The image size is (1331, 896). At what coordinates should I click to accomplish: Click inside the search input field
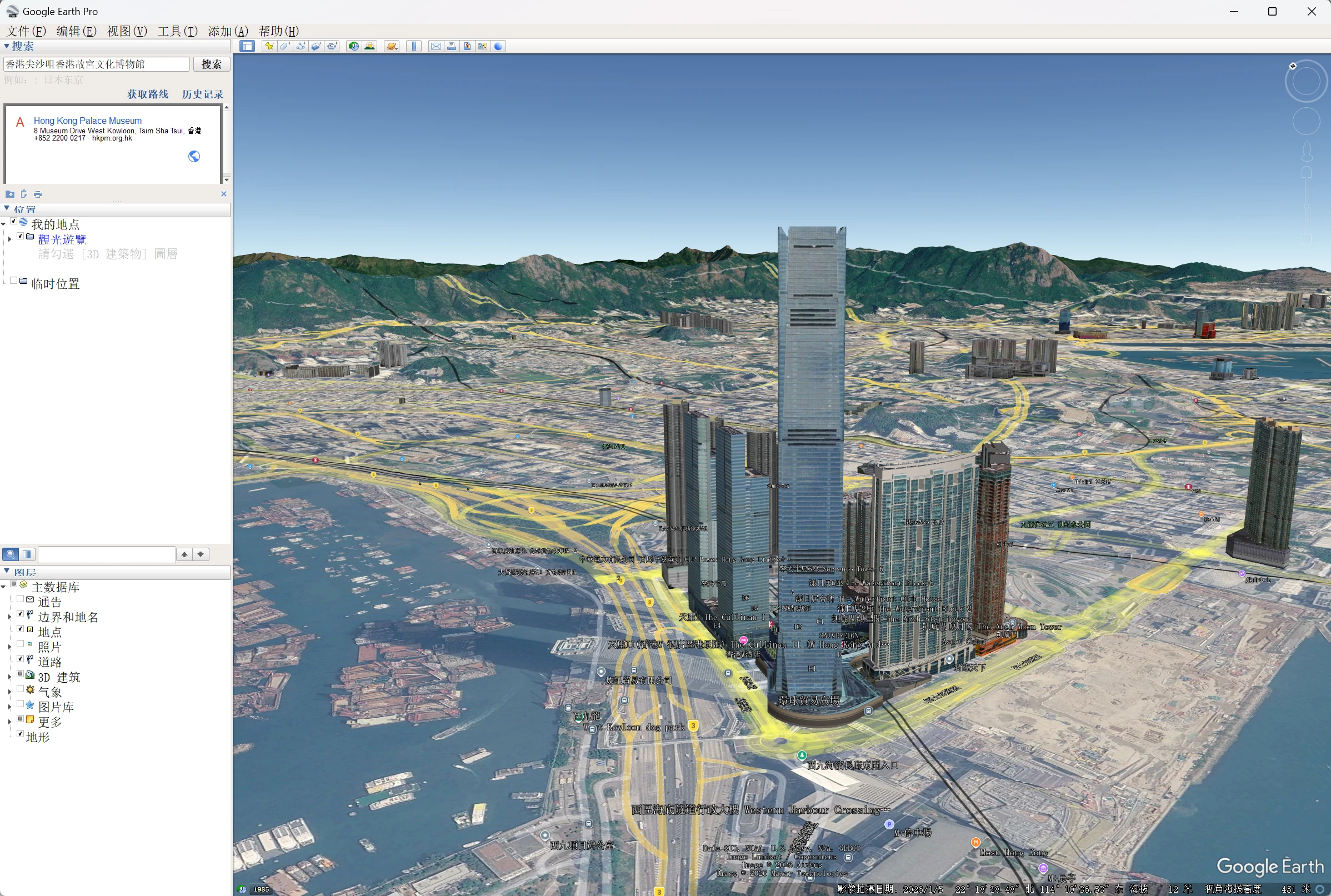96,64
